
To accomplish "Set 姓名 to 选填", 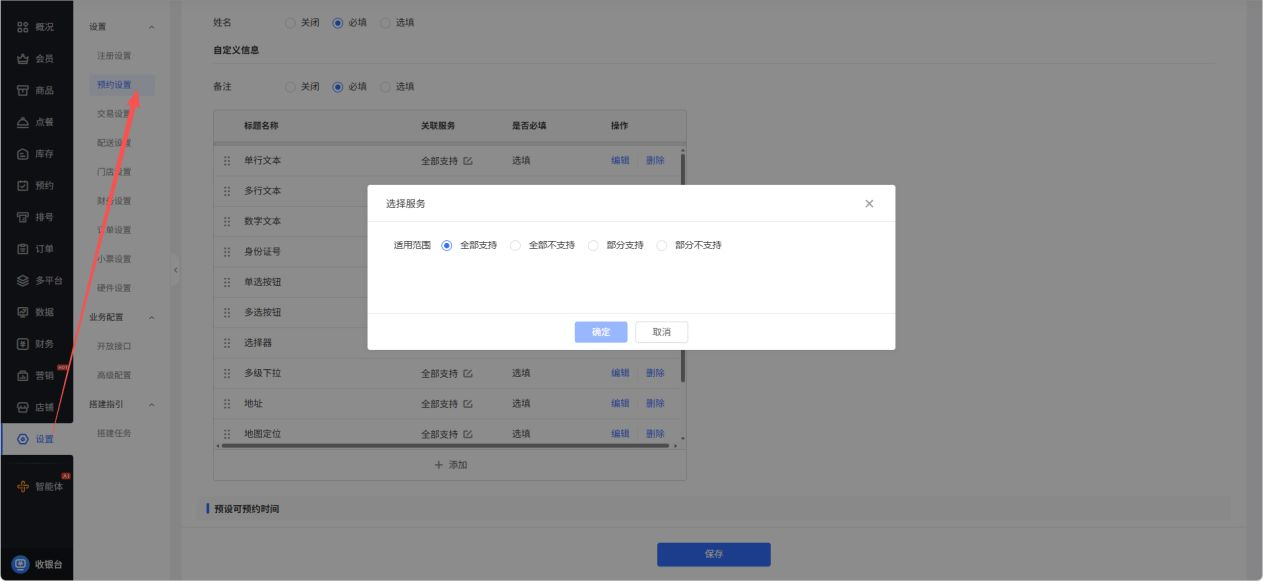I will click(385, 22).
